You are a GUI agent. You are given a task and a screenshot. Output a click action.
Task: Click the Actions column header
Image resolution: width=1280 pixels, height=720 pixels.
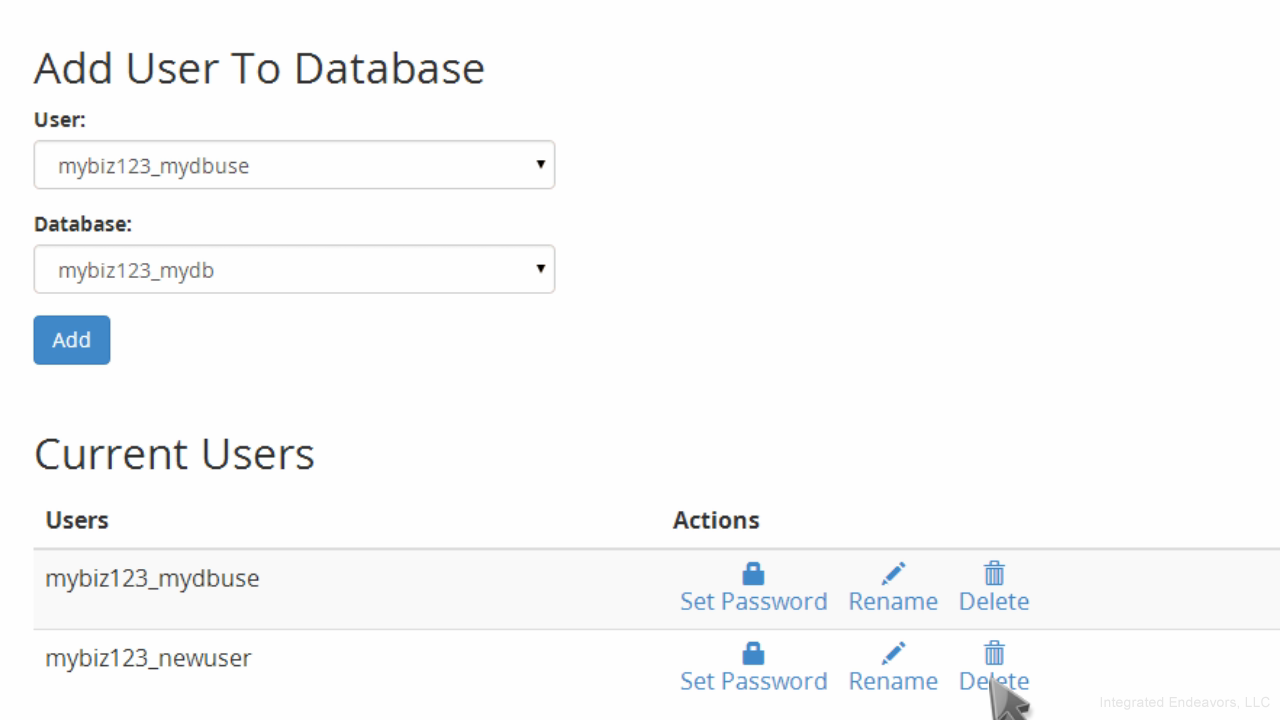(716, 520)
